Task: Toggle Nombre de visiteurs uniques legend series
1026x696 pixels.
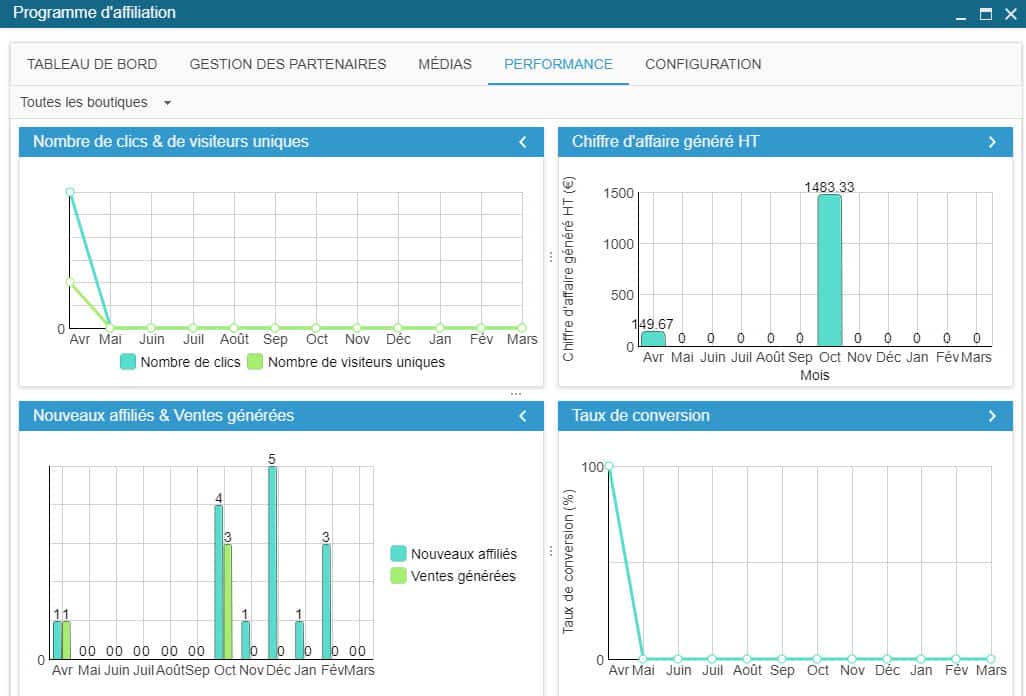Action: point(346,362)
